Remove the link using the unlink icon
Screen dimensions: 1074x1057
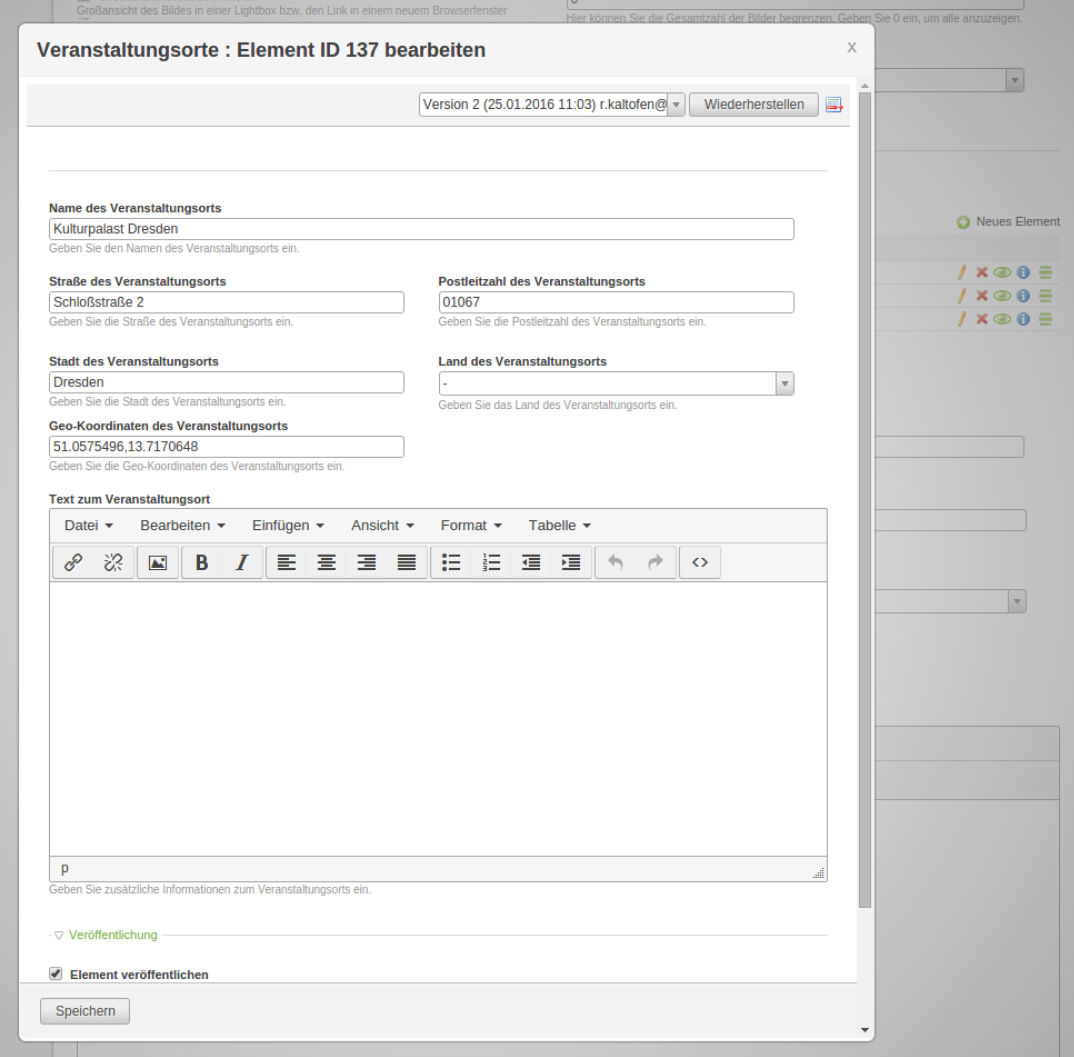113,562
